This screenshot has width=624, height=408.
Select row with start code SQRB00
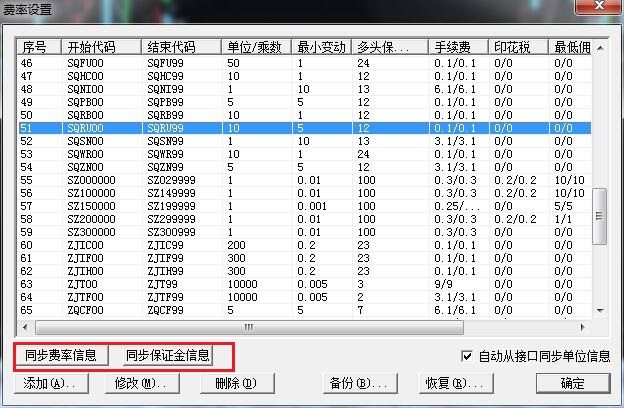[x=304, y=115]
